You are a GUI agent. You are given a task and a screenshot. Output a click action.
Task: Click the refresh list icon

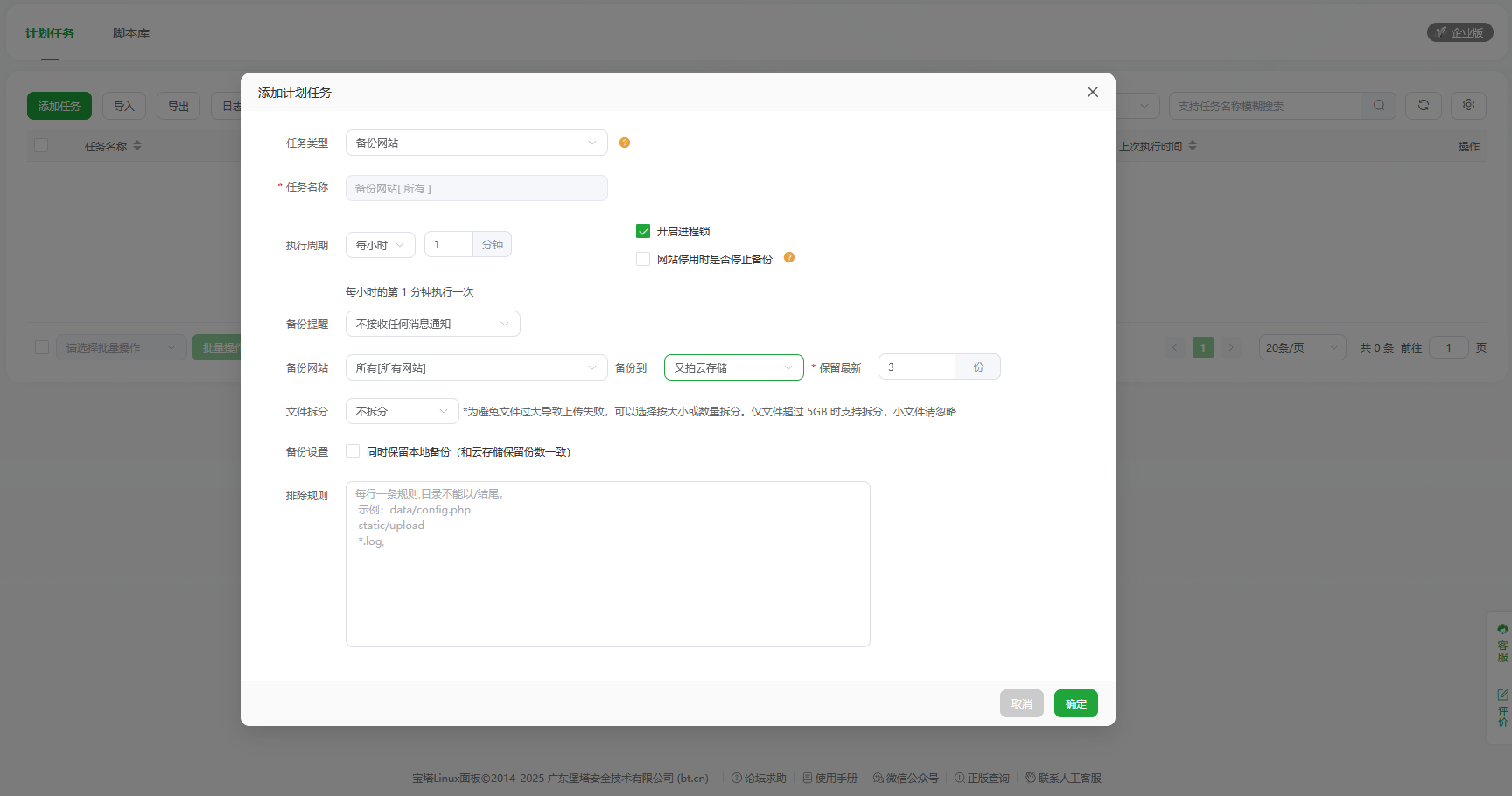(1424, 106)
